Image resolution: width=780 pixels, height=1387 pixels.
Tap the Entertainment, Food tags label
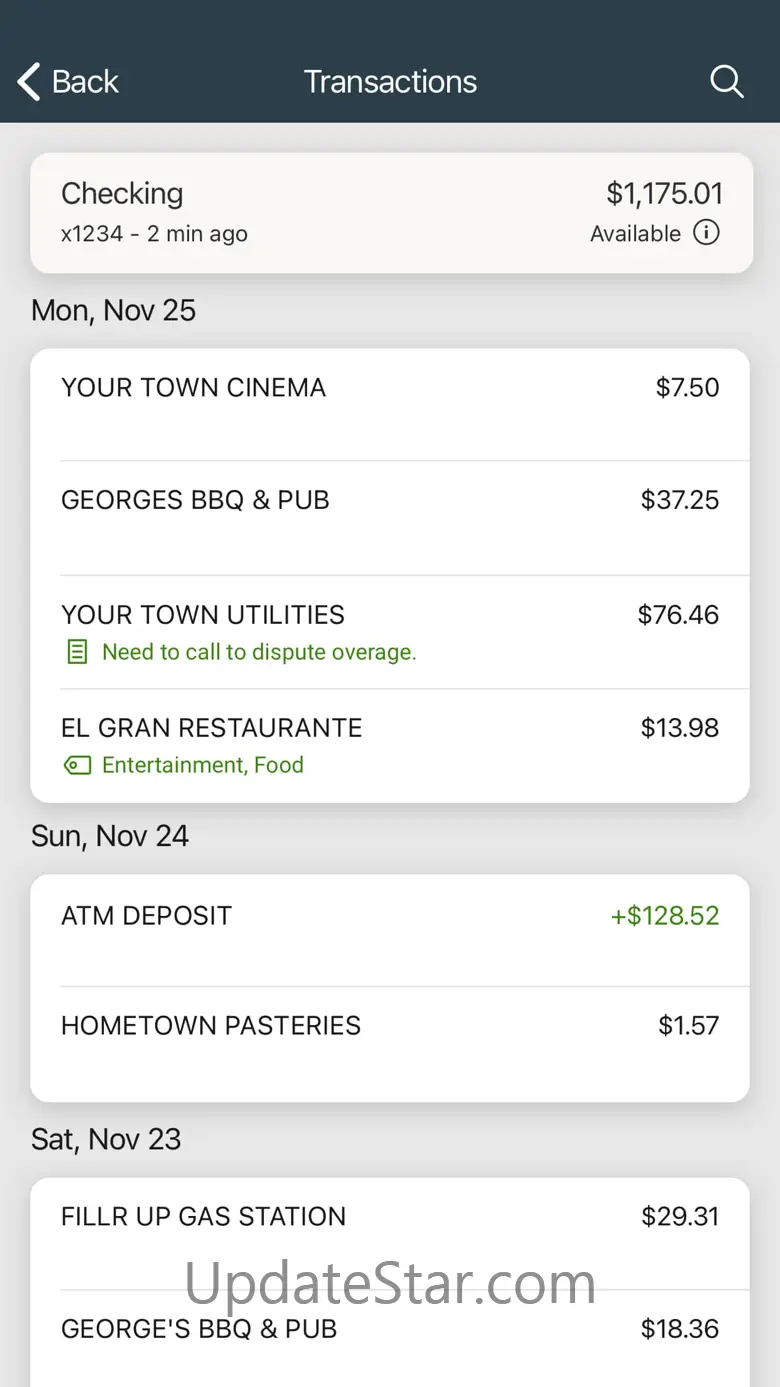pos(203,766)
